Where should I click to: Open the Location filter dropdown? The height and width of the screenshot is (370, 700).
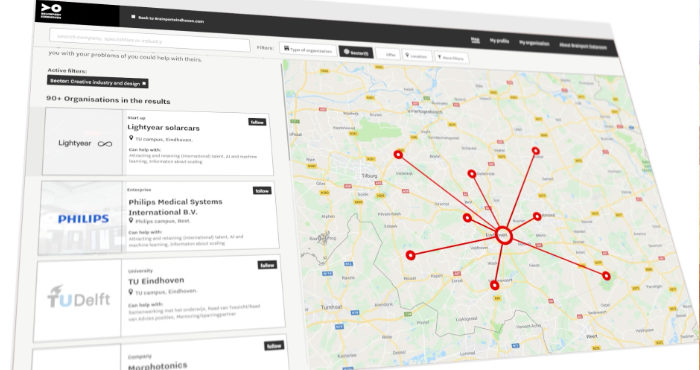[417, 56]
